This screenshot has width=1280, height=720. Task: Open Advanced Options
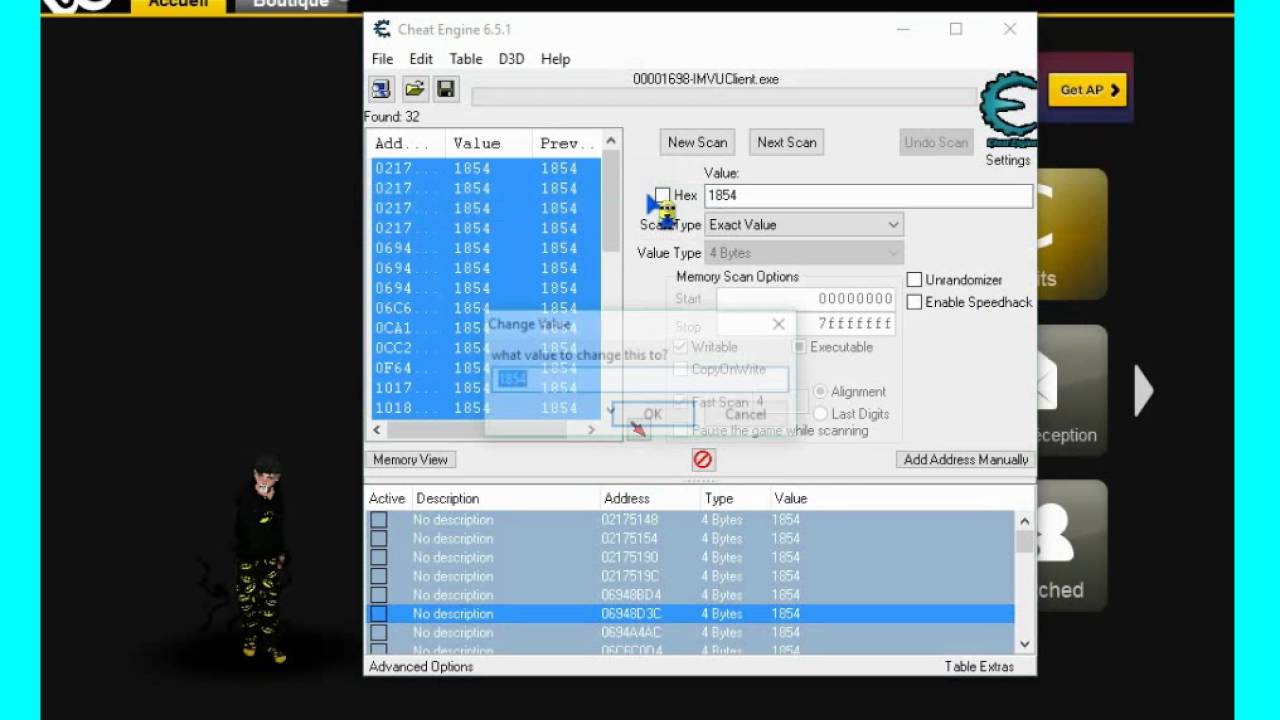(421, 666)
